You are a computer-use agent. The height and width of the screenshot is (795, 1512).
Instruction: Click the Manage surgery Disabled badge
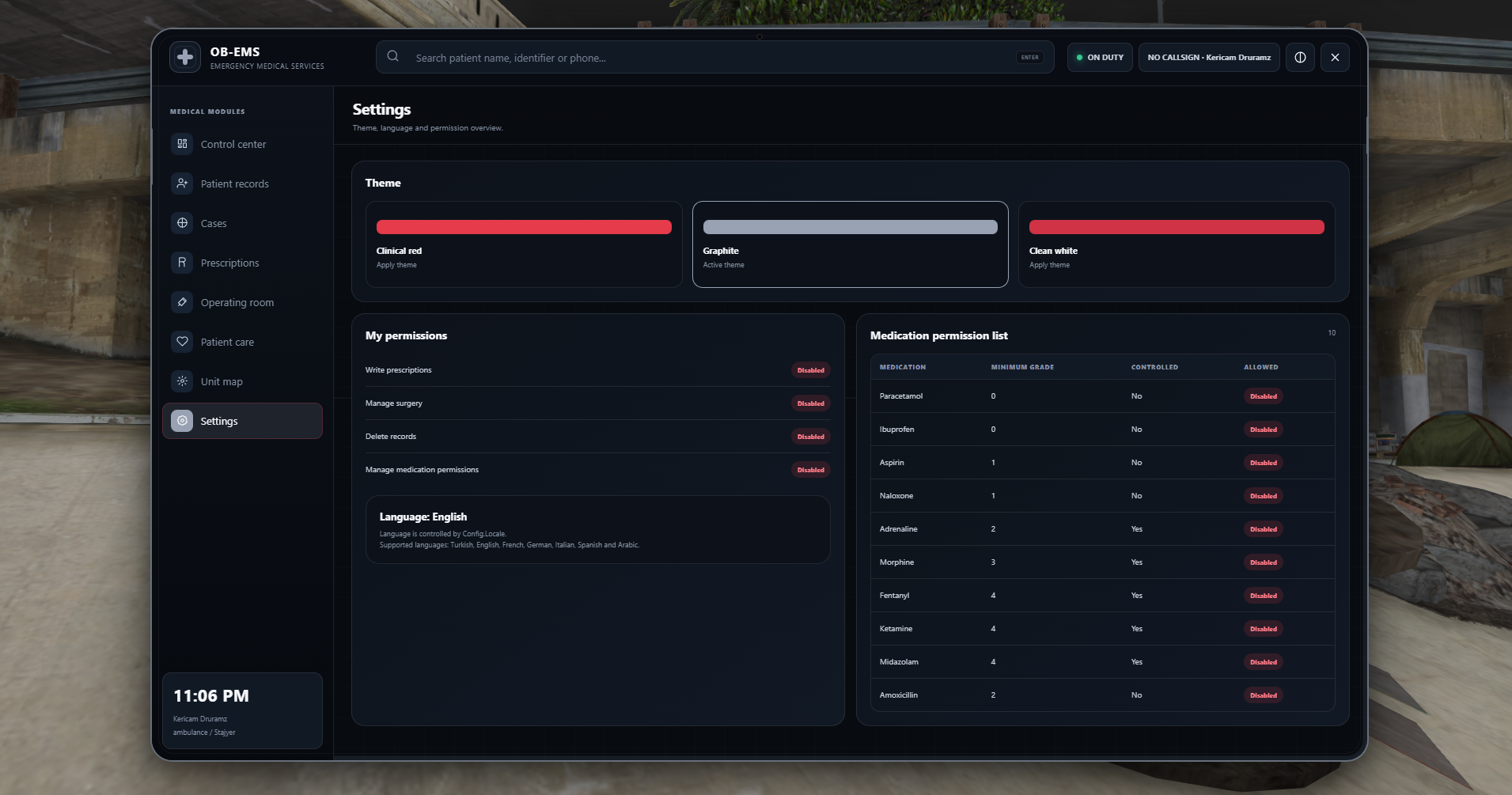tap(810, 403)
